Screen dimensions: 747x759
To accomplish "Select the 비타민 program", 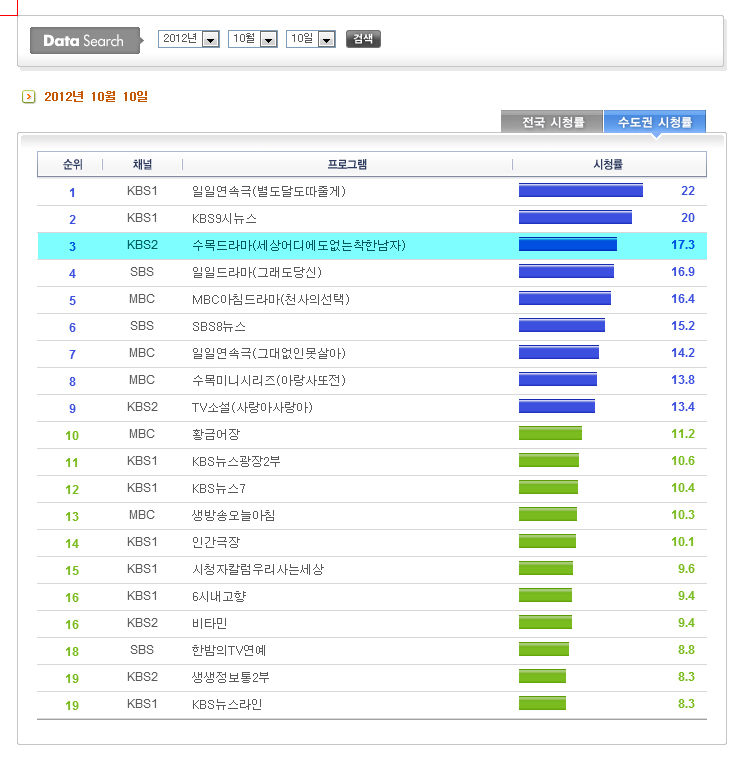I will pos(210,623).
